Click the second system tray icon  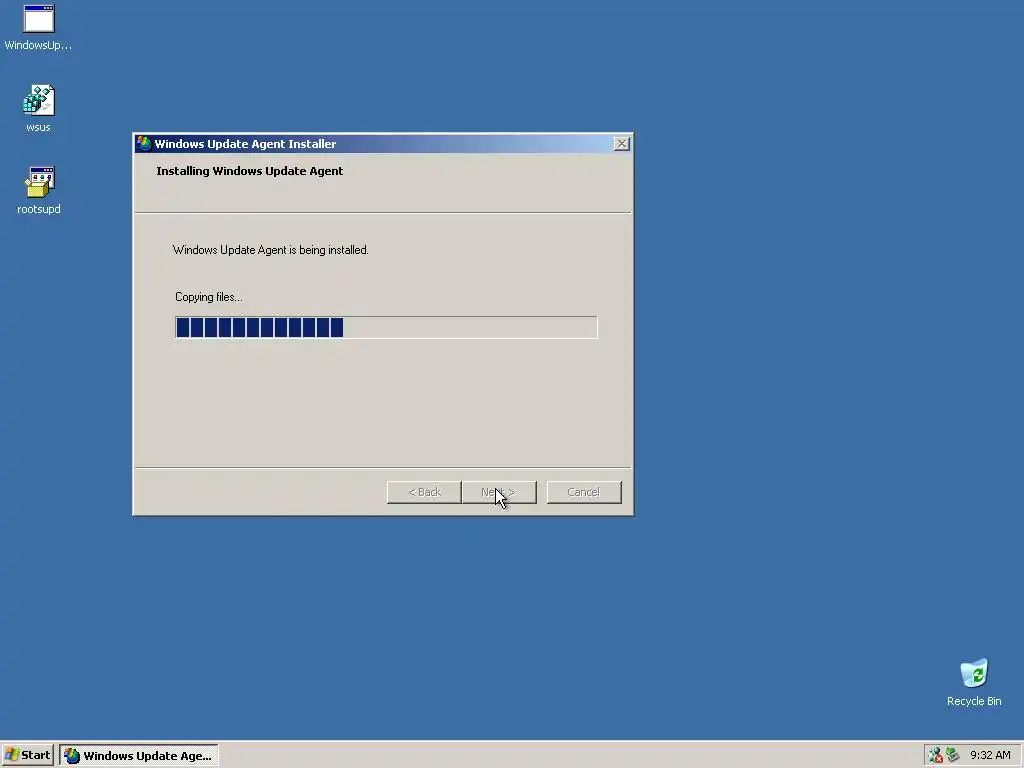953,755
